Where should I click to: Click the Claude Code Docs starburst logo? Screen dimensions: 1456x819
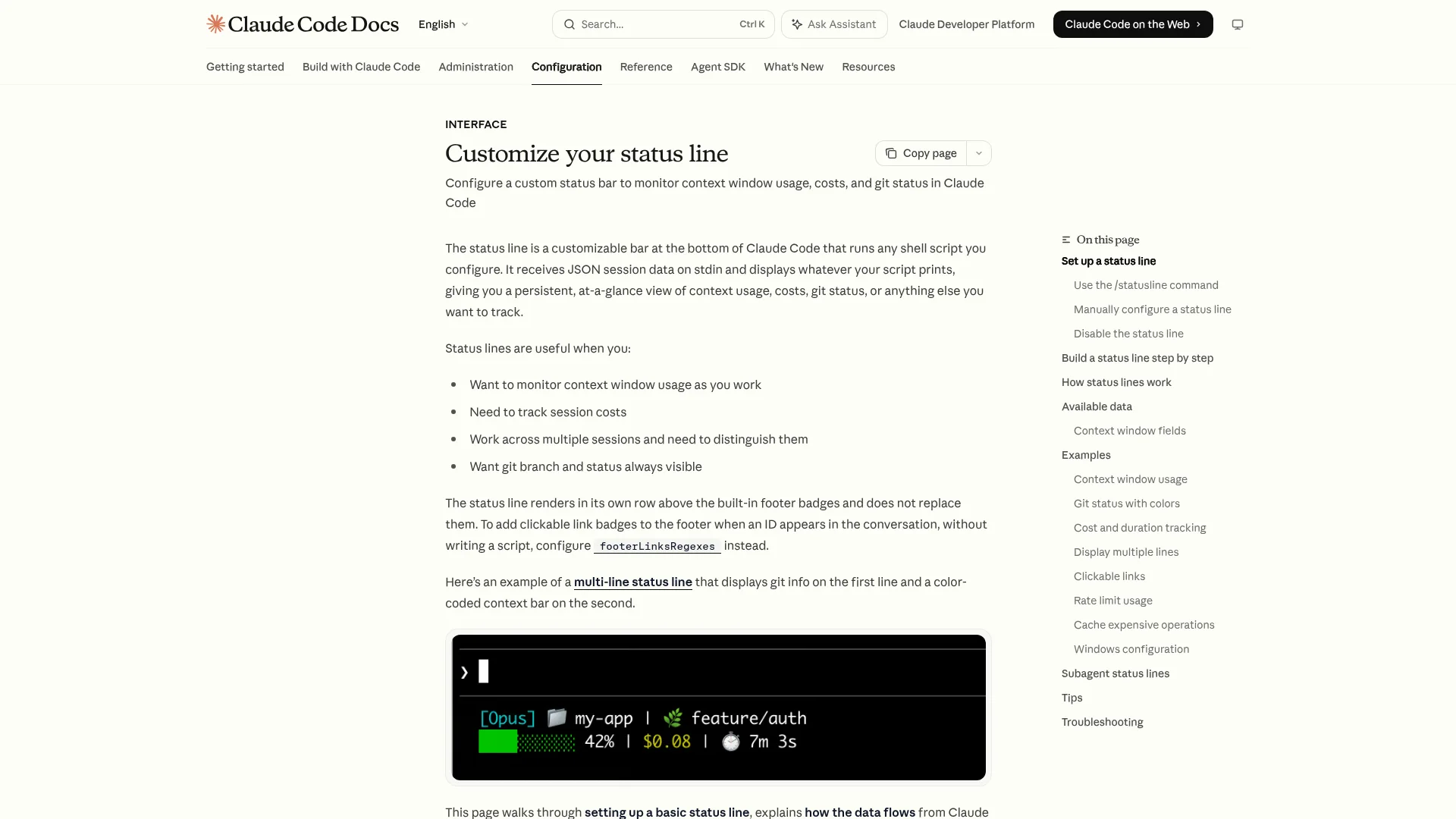[215, 24]
